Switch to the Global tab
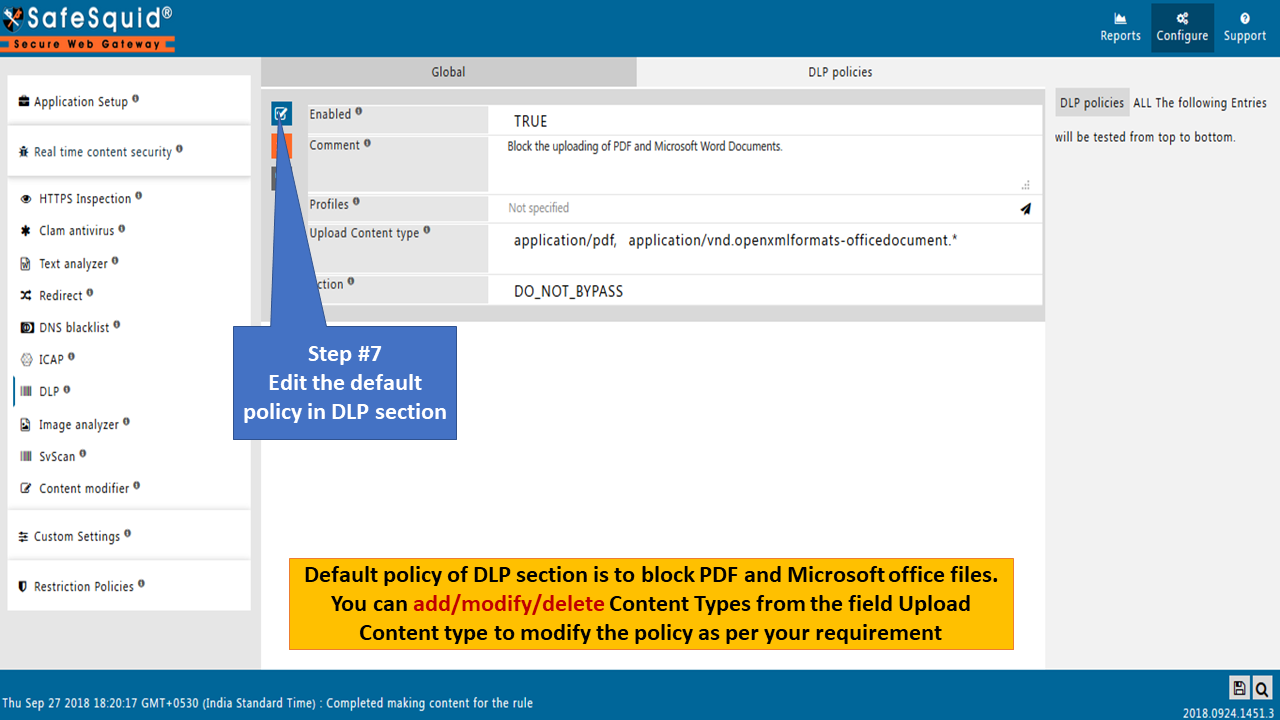The height and width of the screenshot is (720, 1280). 448,72
